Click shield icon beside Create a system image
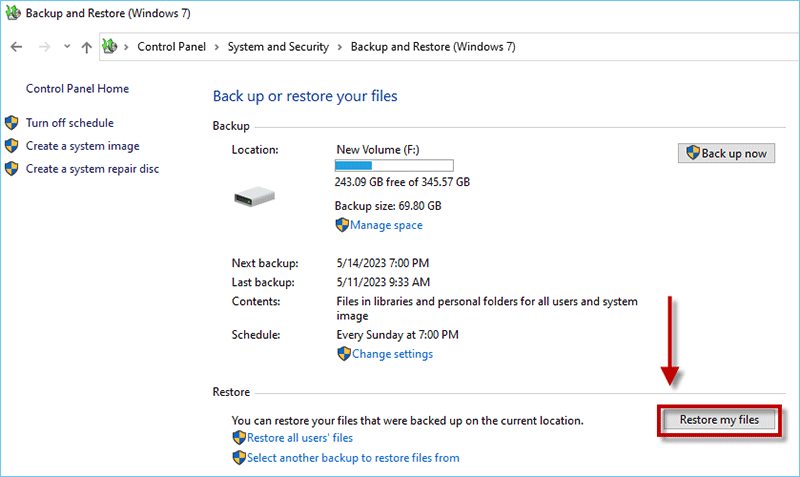Viewport: 800px width, 477px height. 12,146
